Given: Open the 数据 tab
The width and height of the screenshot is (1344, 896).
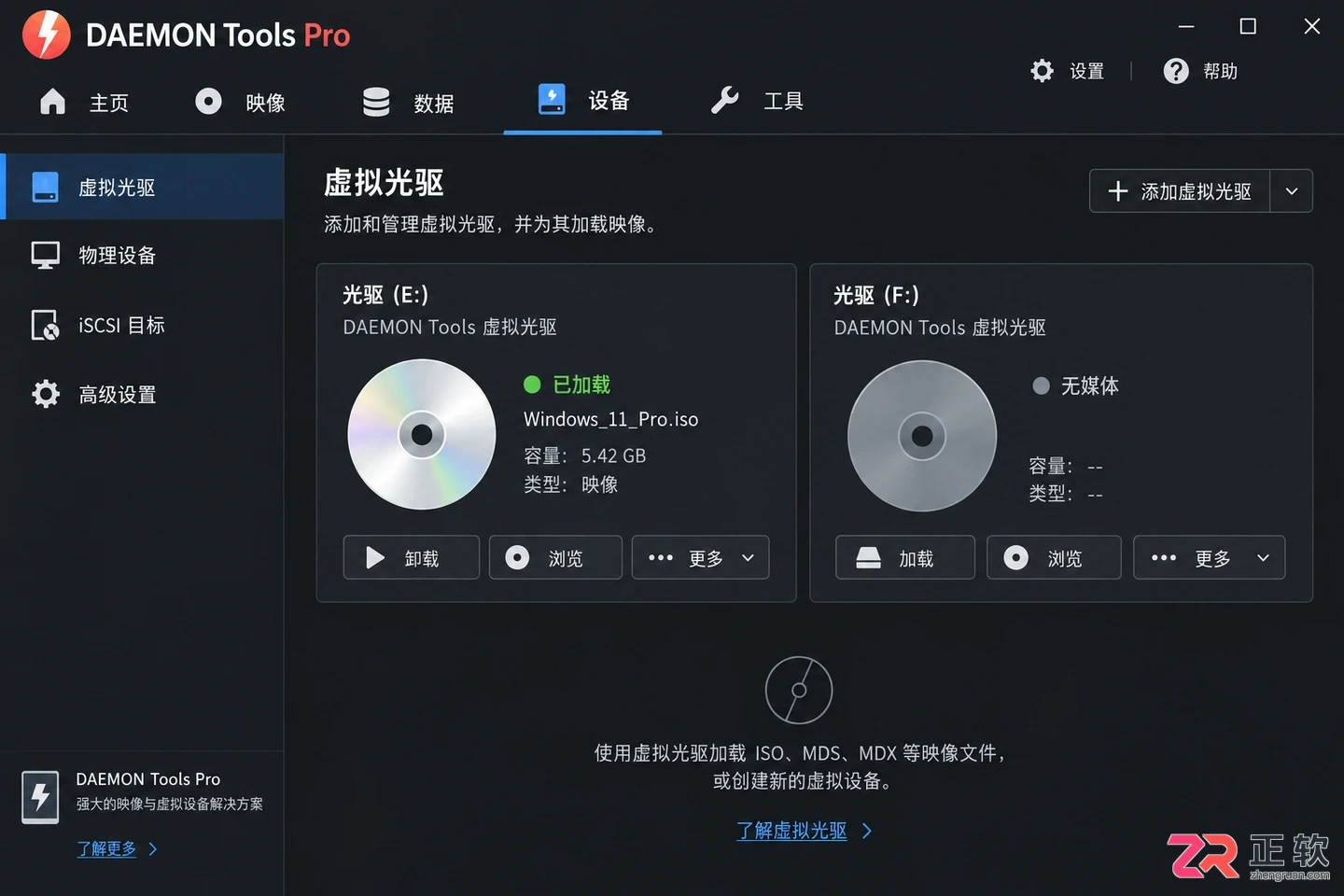Looking at the screenshot, I should (x=408, y=102).
